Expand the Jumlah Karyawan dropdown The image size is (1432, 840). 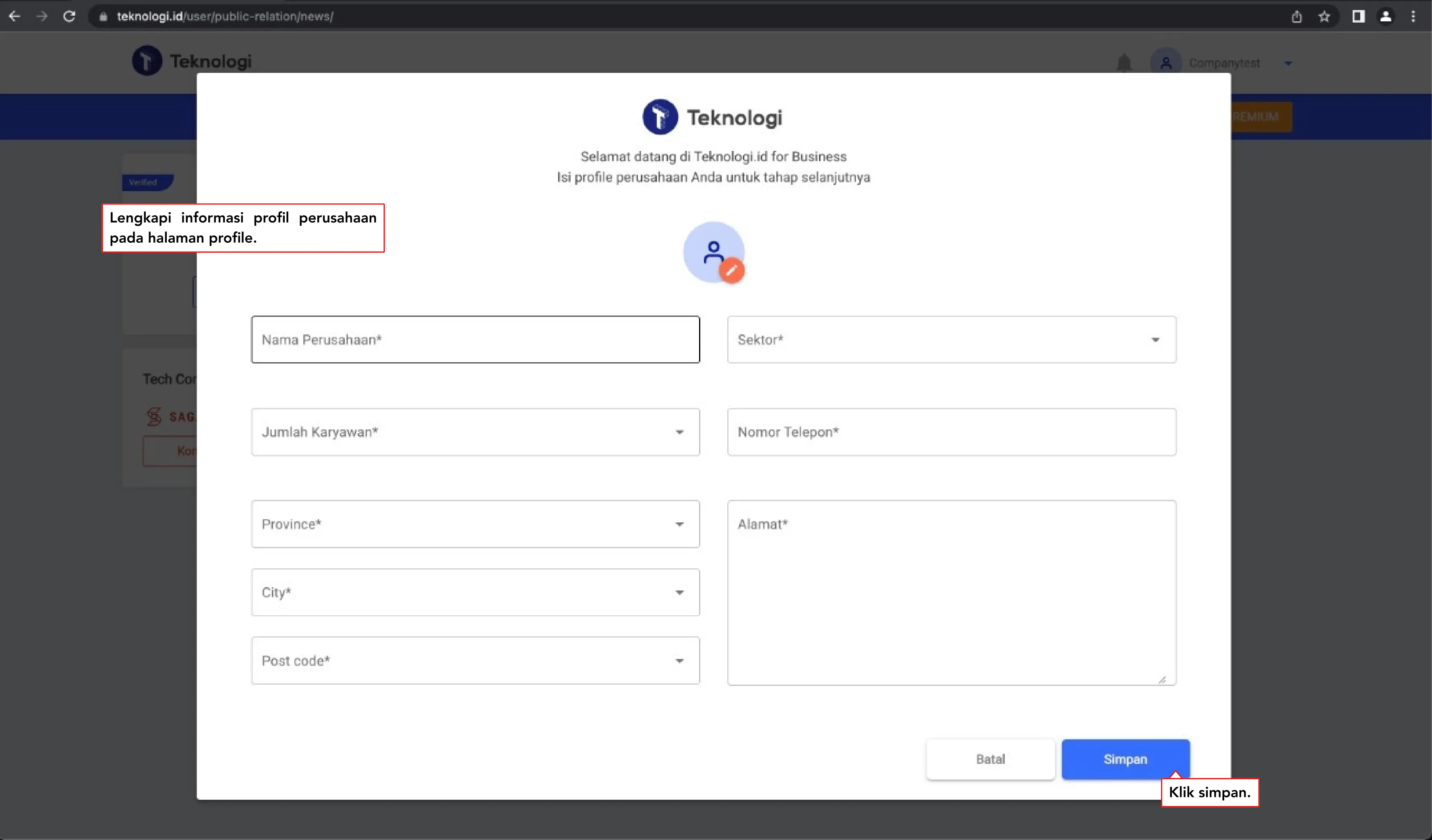(x=475, y=432)
